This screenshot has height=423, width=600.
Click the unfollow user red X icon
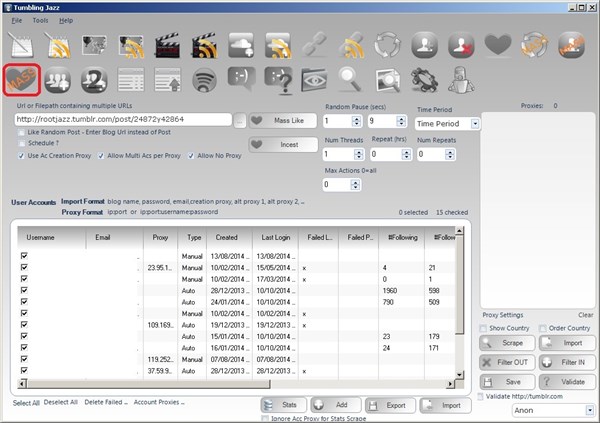pos(461,45)
